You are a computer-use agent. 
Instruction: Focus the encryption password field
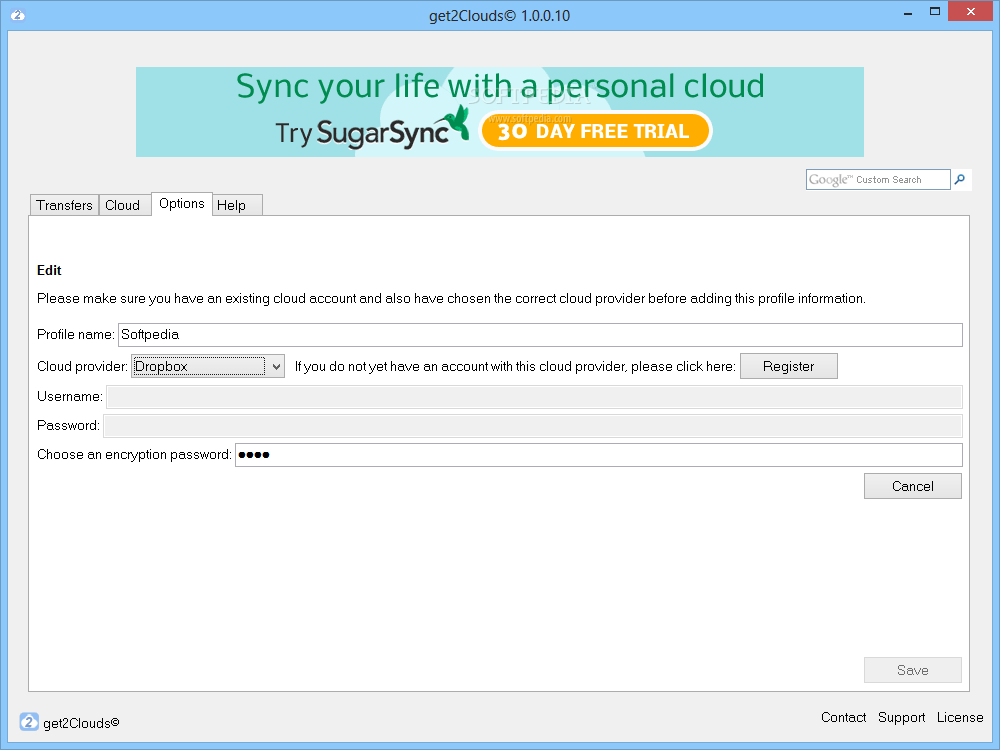(599, 455)
